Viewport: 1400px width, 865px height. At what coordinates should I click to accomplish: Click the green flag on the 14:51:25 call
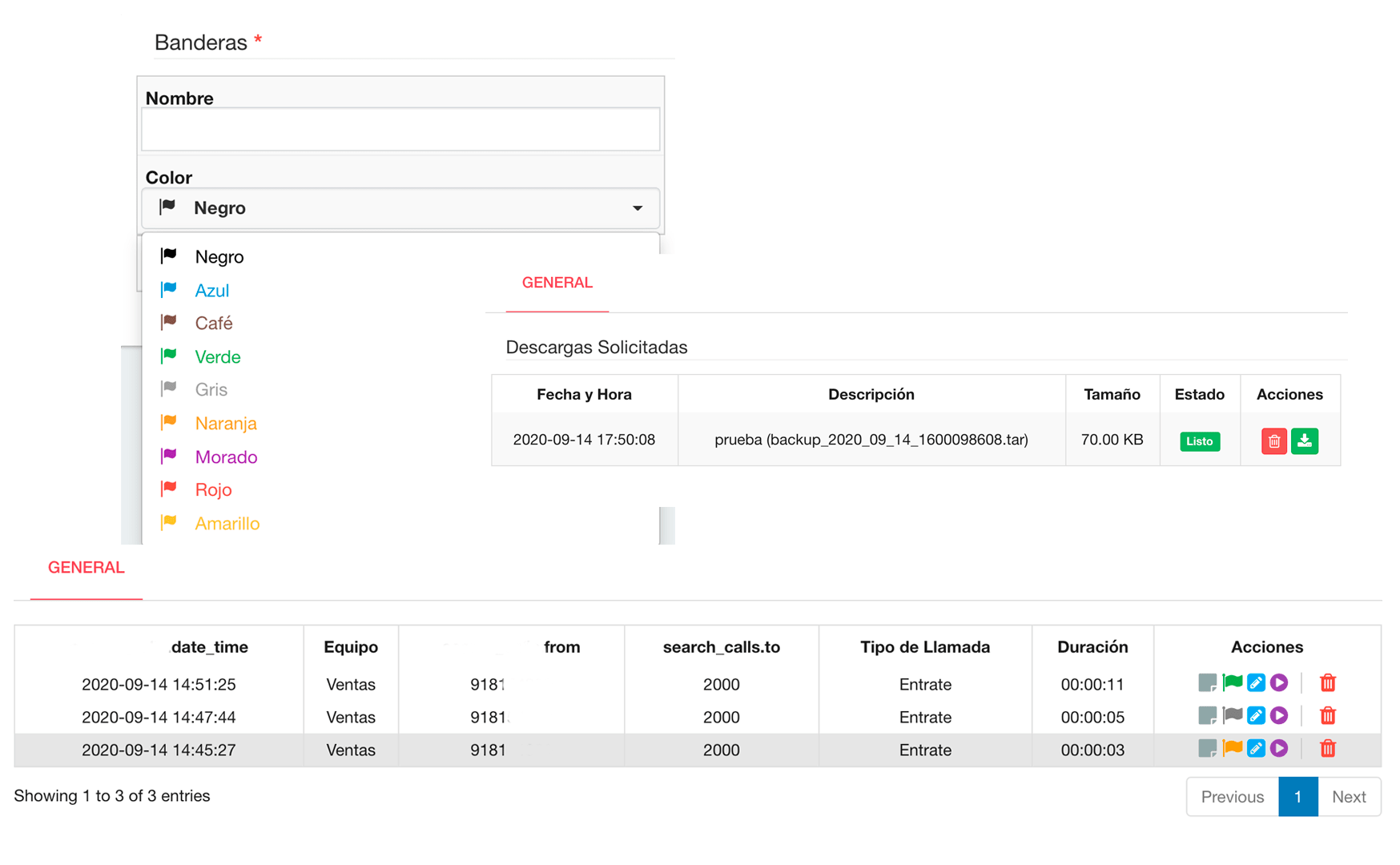[x=1233, y=683]
